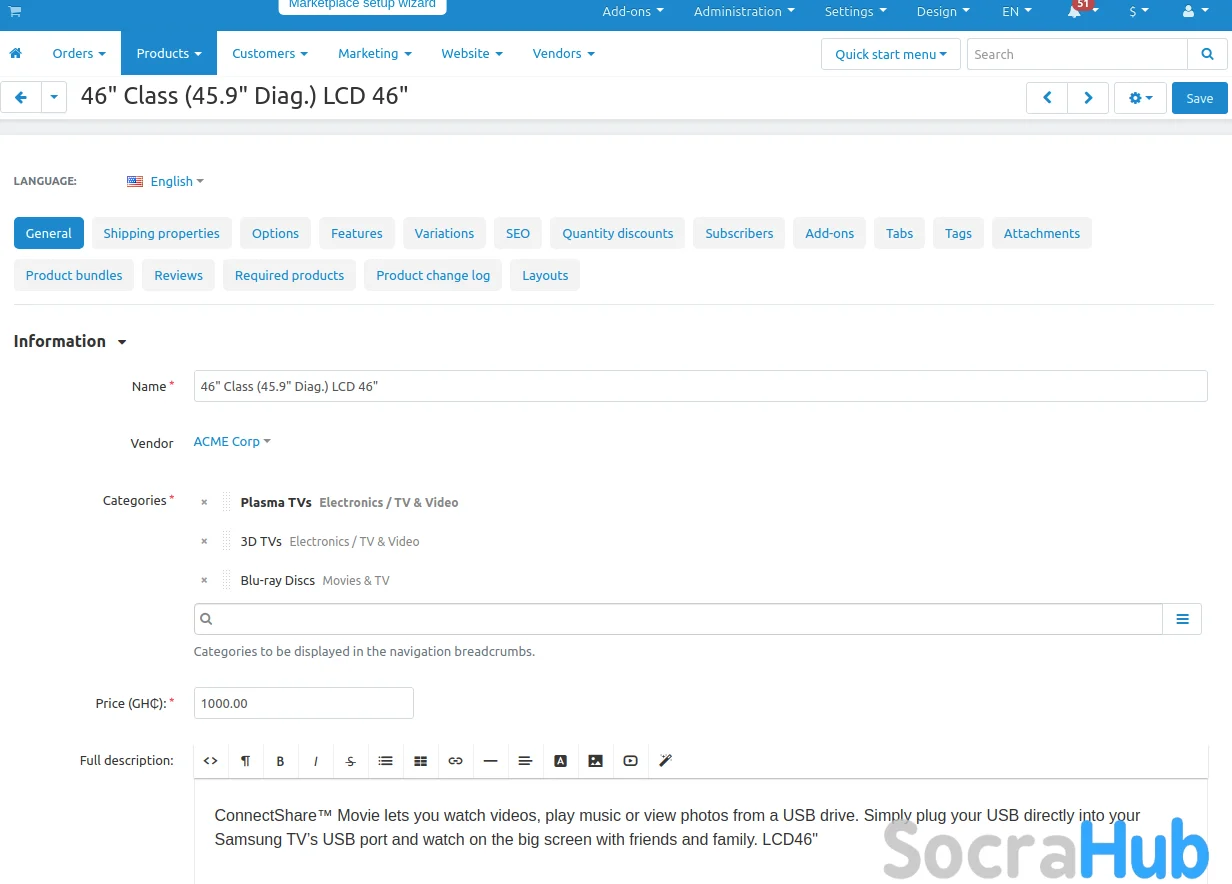This screenshot has width=1232, height=884.
Task: Click the shopping cart icon in top bar
Action: coord(15,11)
